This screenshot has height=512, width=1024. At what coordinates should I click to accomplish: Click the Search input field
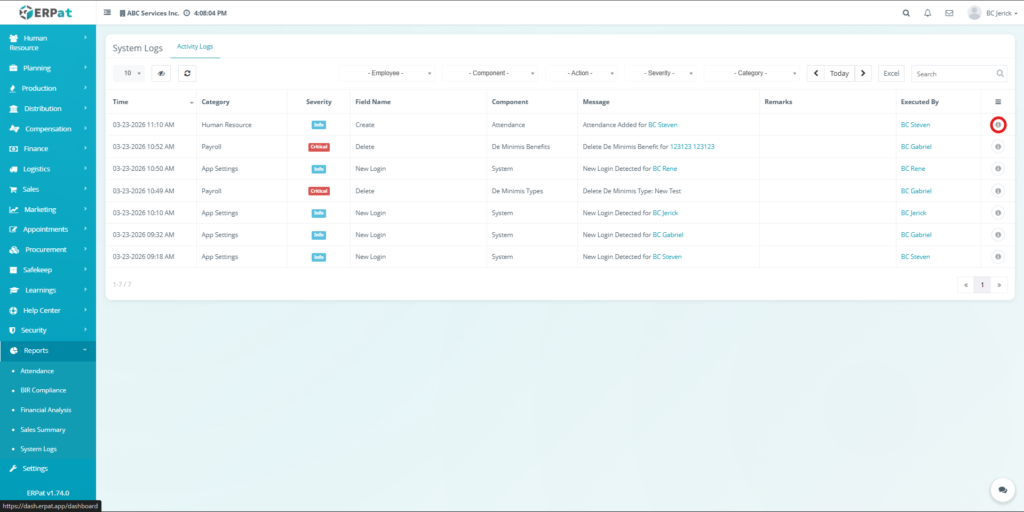click(953, 73)
